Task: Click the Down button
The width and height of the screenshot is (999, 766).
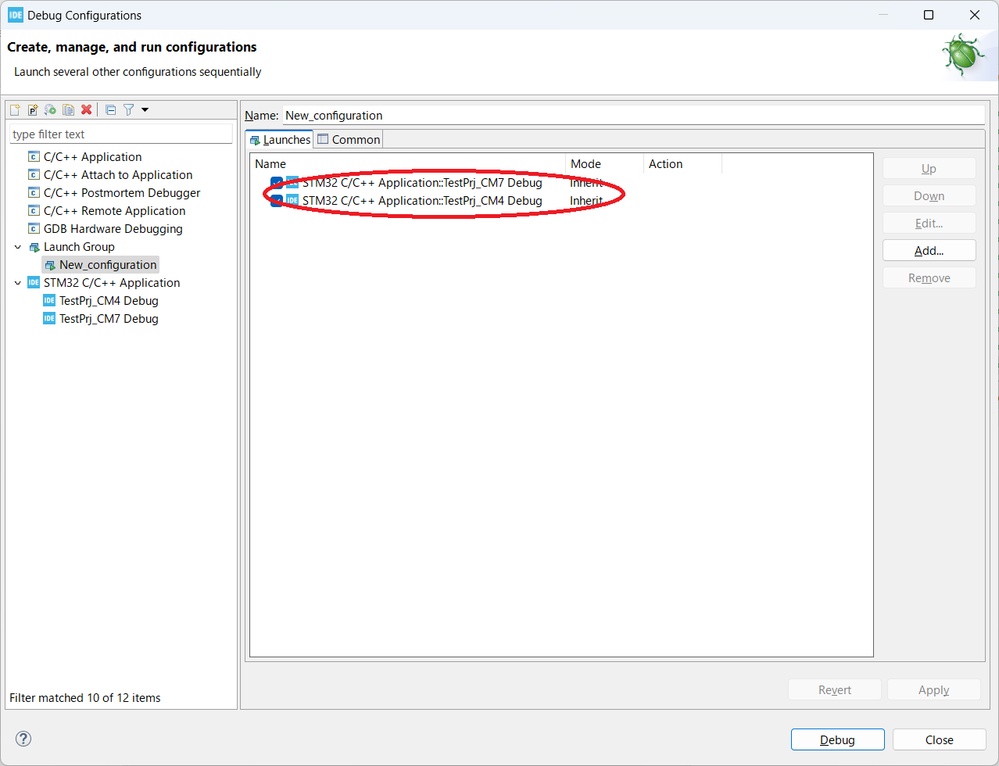Action: (929, 196)
